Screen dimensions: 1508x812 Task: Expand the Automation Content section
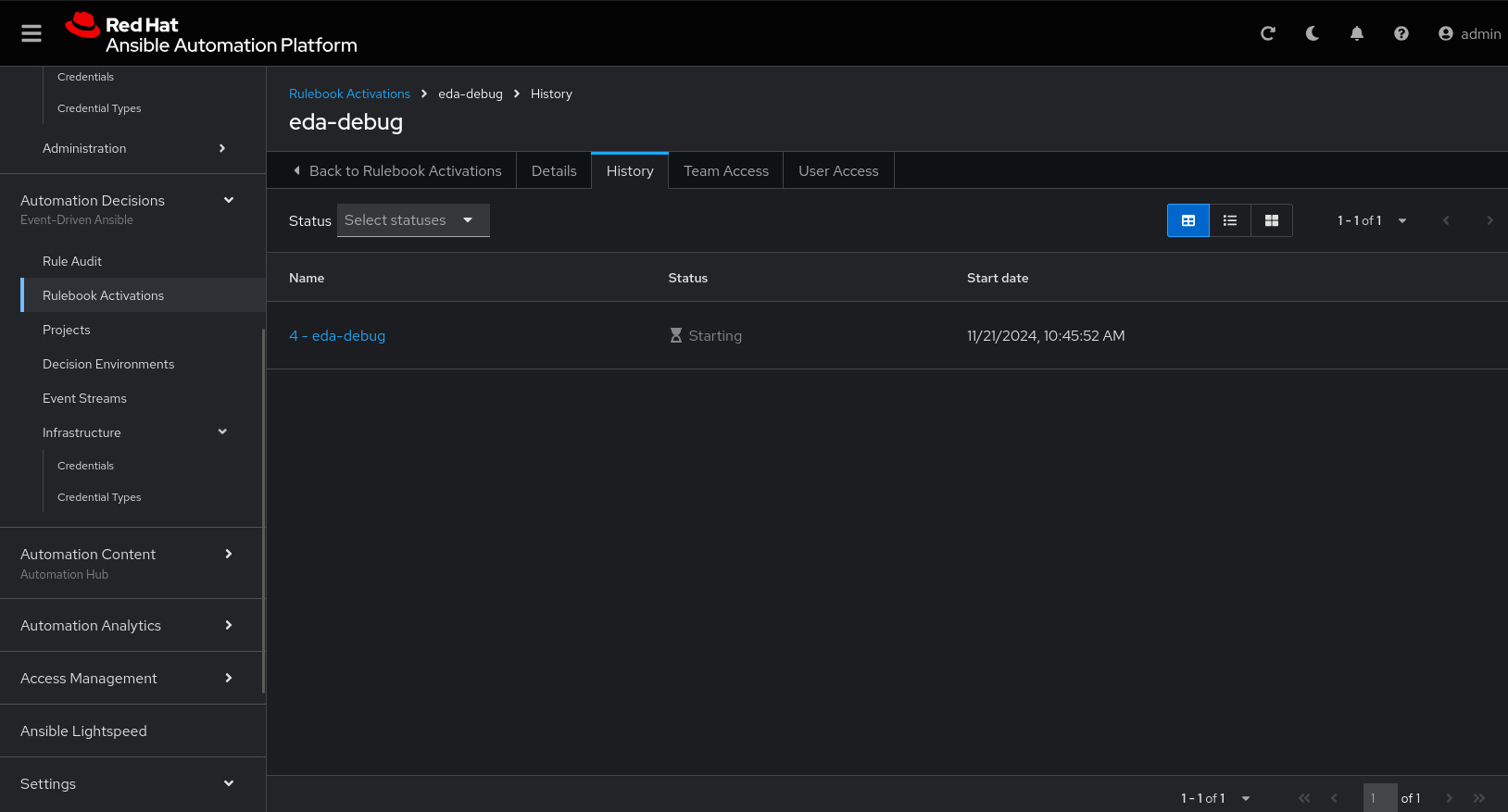[x=133, y=563]
